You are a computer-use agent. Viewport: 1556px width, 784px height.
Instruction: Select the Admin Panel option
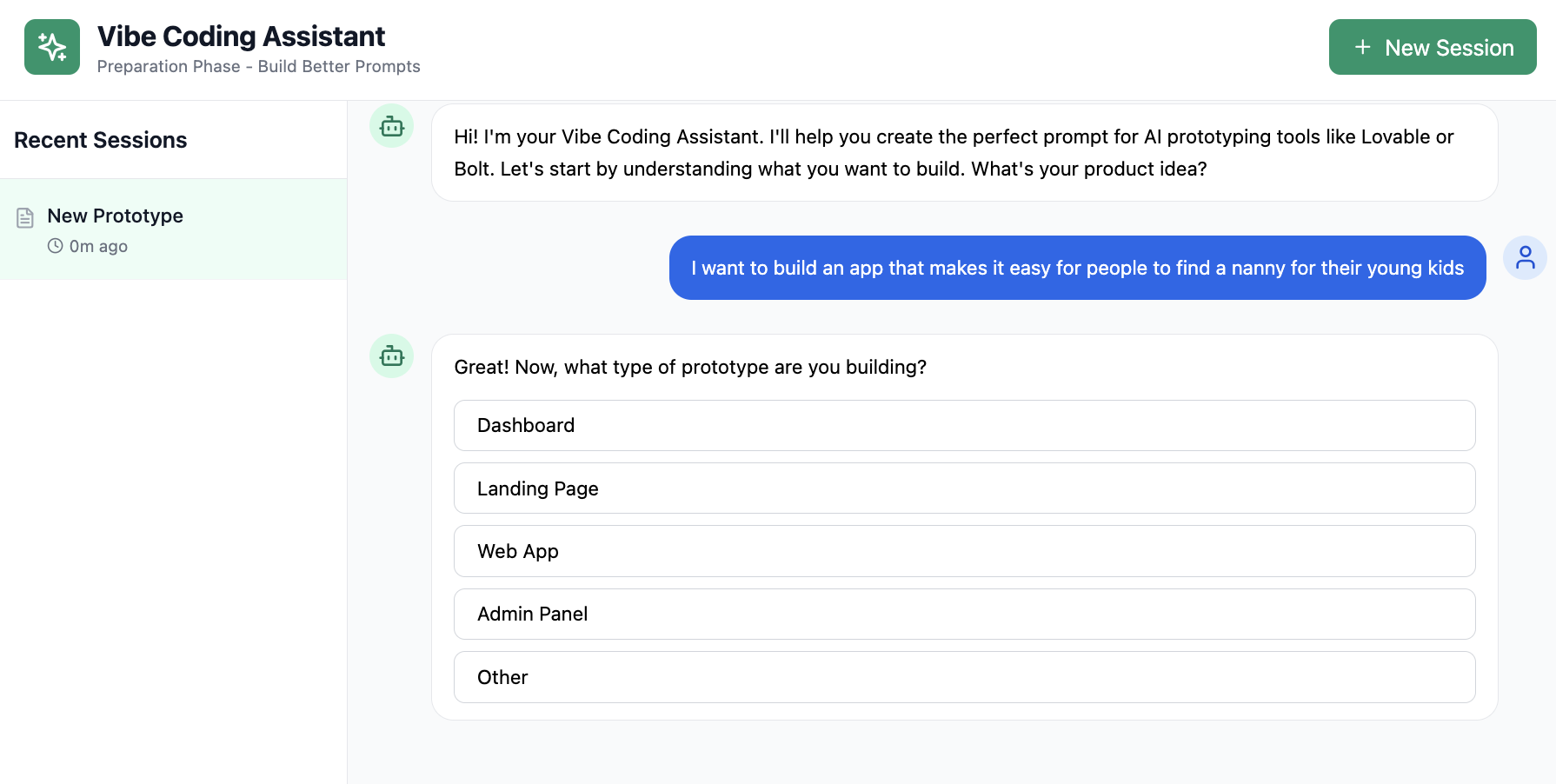[x=964, y=615]
